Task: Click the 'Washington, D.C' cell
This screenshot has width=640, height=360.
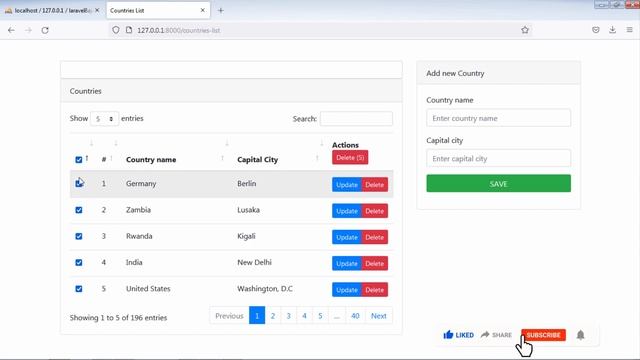Action: click(265, 289)
